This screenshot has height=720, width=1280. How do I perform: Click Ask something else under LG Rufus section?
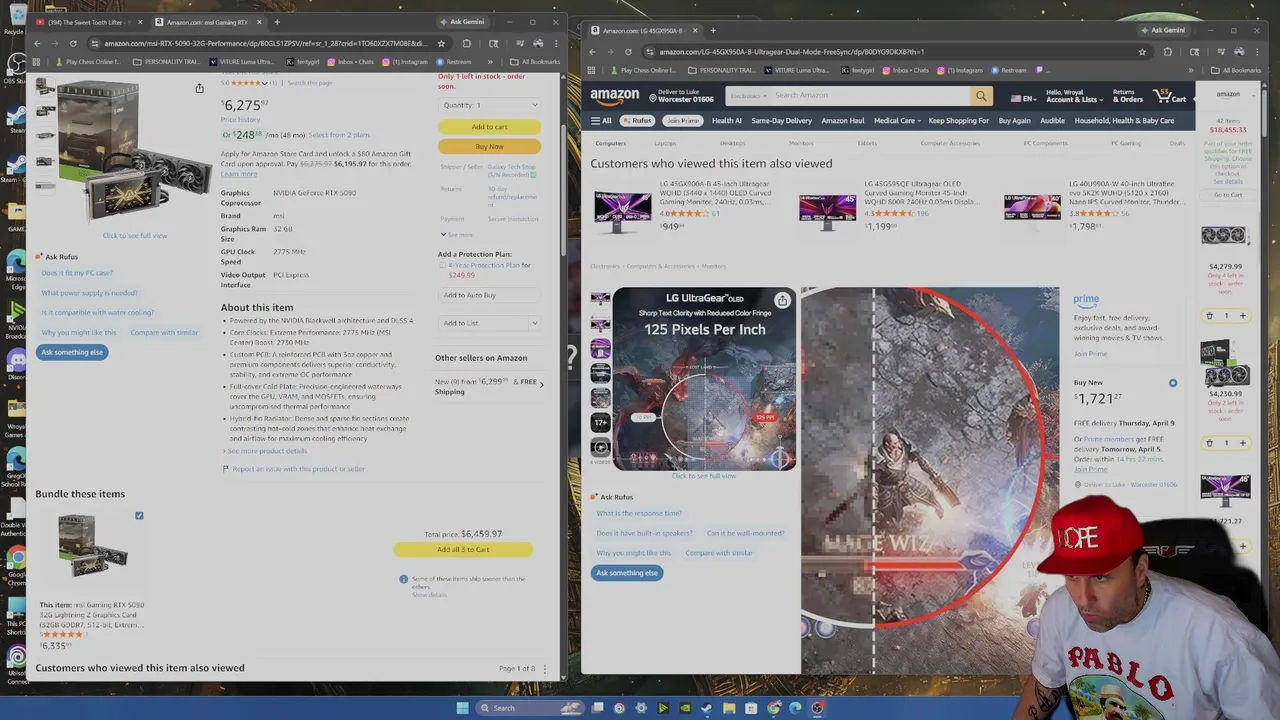(627, 573)
